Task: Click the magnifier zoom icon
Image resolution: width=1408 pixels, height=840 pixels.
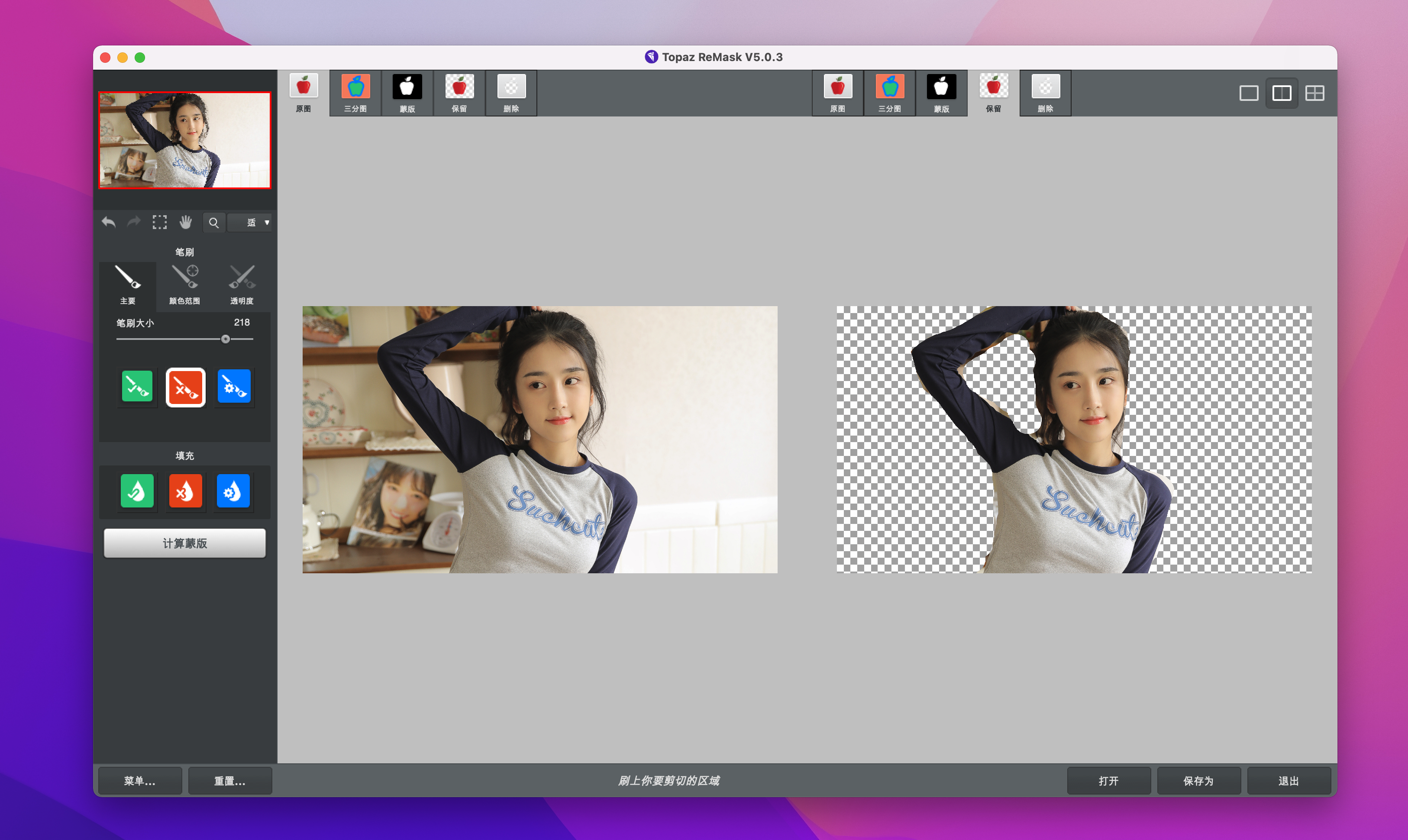Action: (x=213, y=223)
